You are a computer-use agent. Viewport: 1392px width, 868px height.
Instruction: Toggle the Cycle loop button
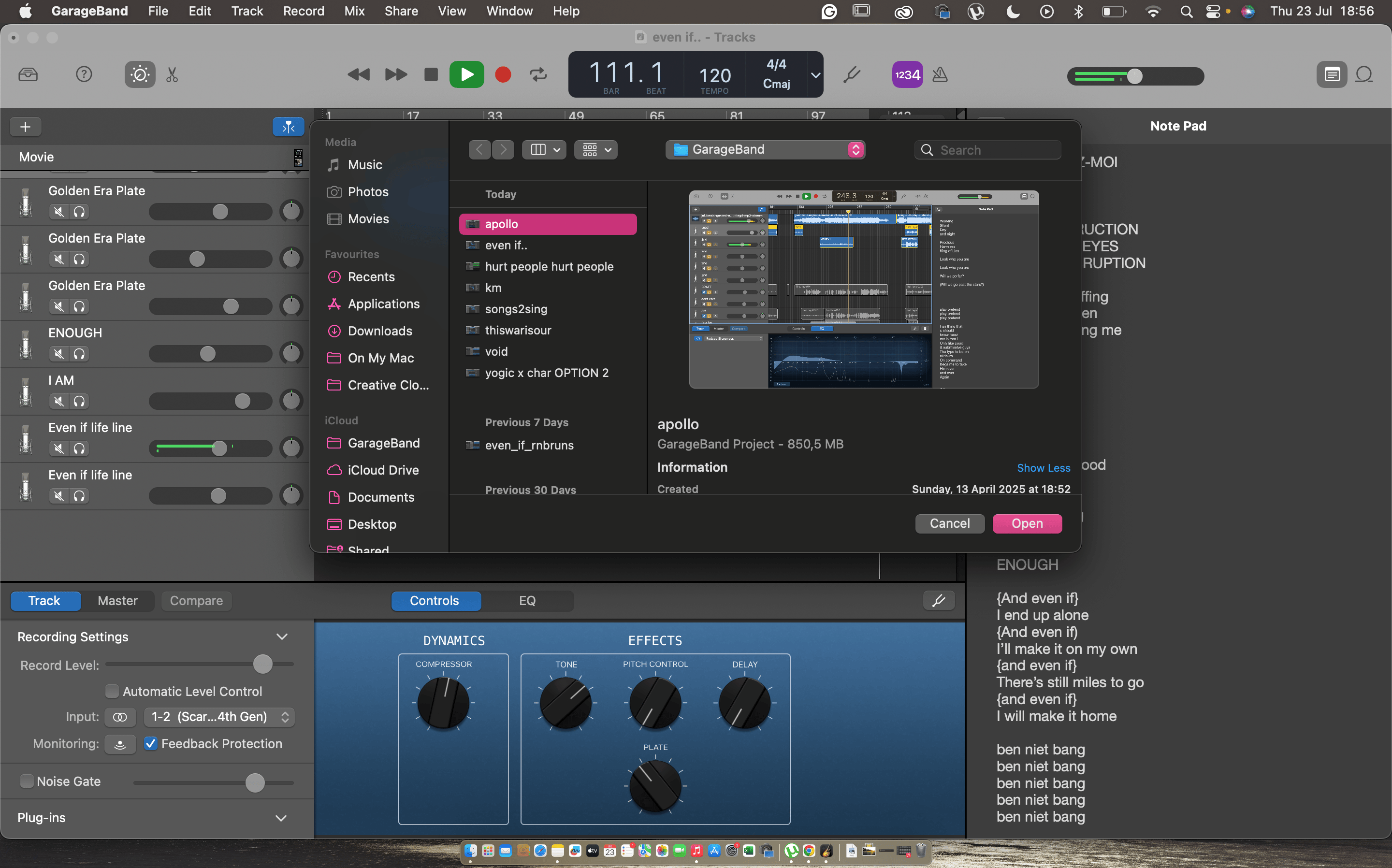click(x=538, y=74)
